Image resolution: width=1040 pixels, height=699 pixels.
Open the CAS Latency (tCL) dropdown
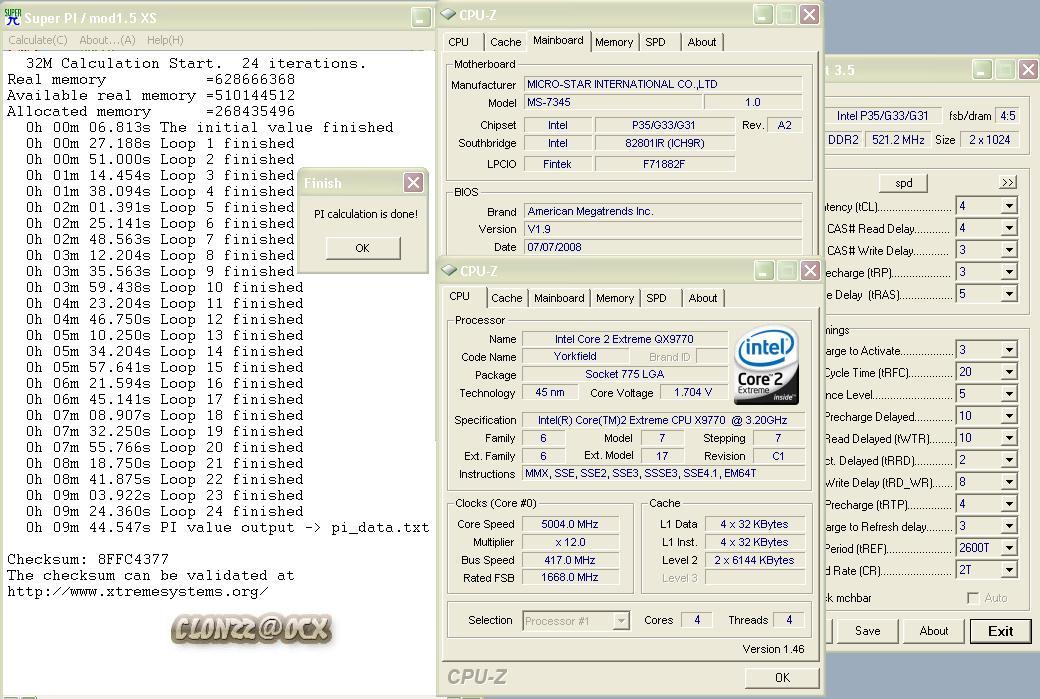pos(1009,206)
